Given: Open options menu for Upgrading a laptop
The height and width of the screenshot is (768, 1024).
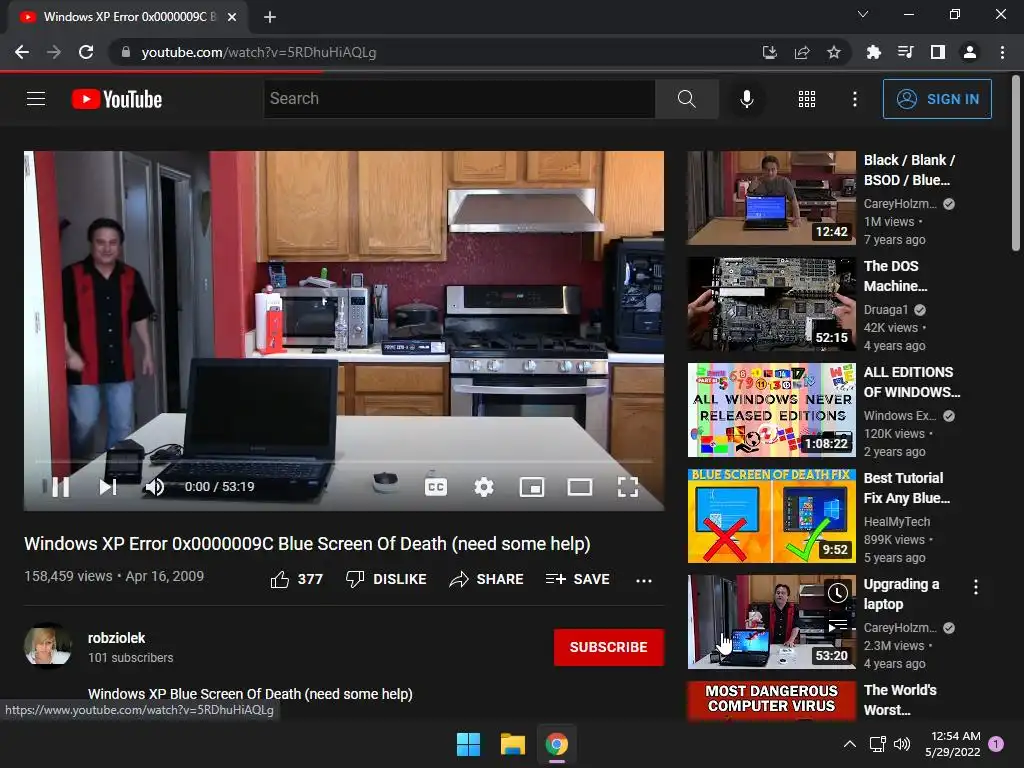Looking at the screenshot, I should pyautogui.click(x=976, y=587).
